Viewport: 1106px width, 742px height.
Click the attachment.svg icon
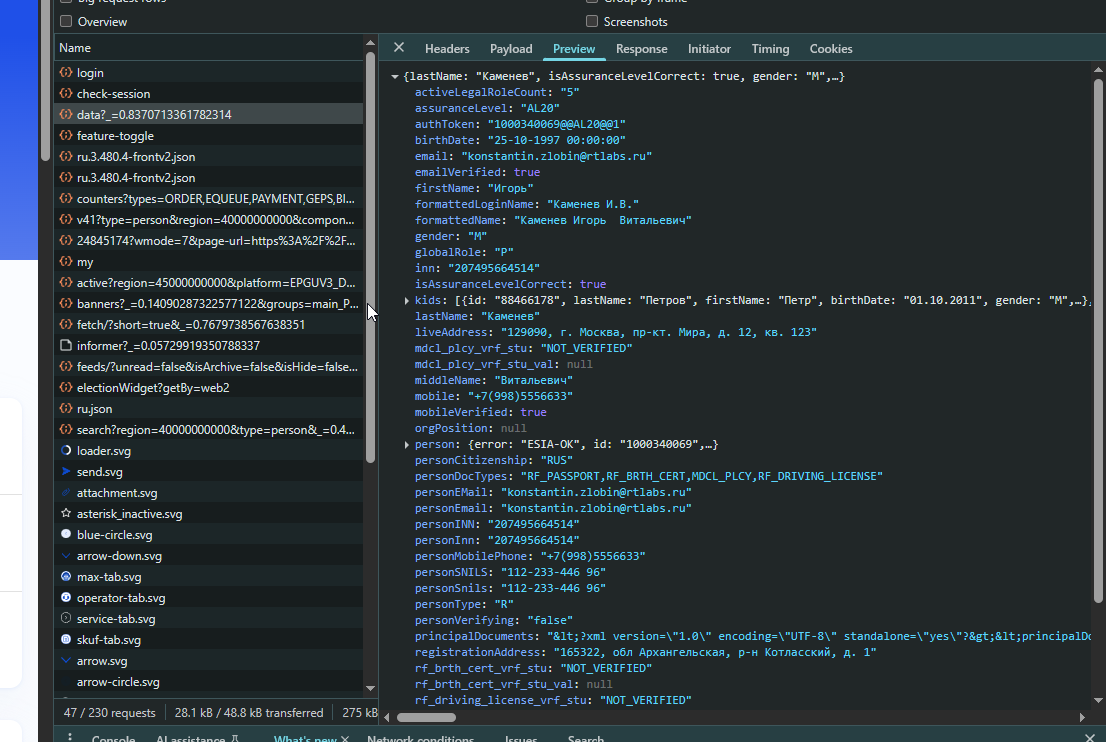[66, 492]
